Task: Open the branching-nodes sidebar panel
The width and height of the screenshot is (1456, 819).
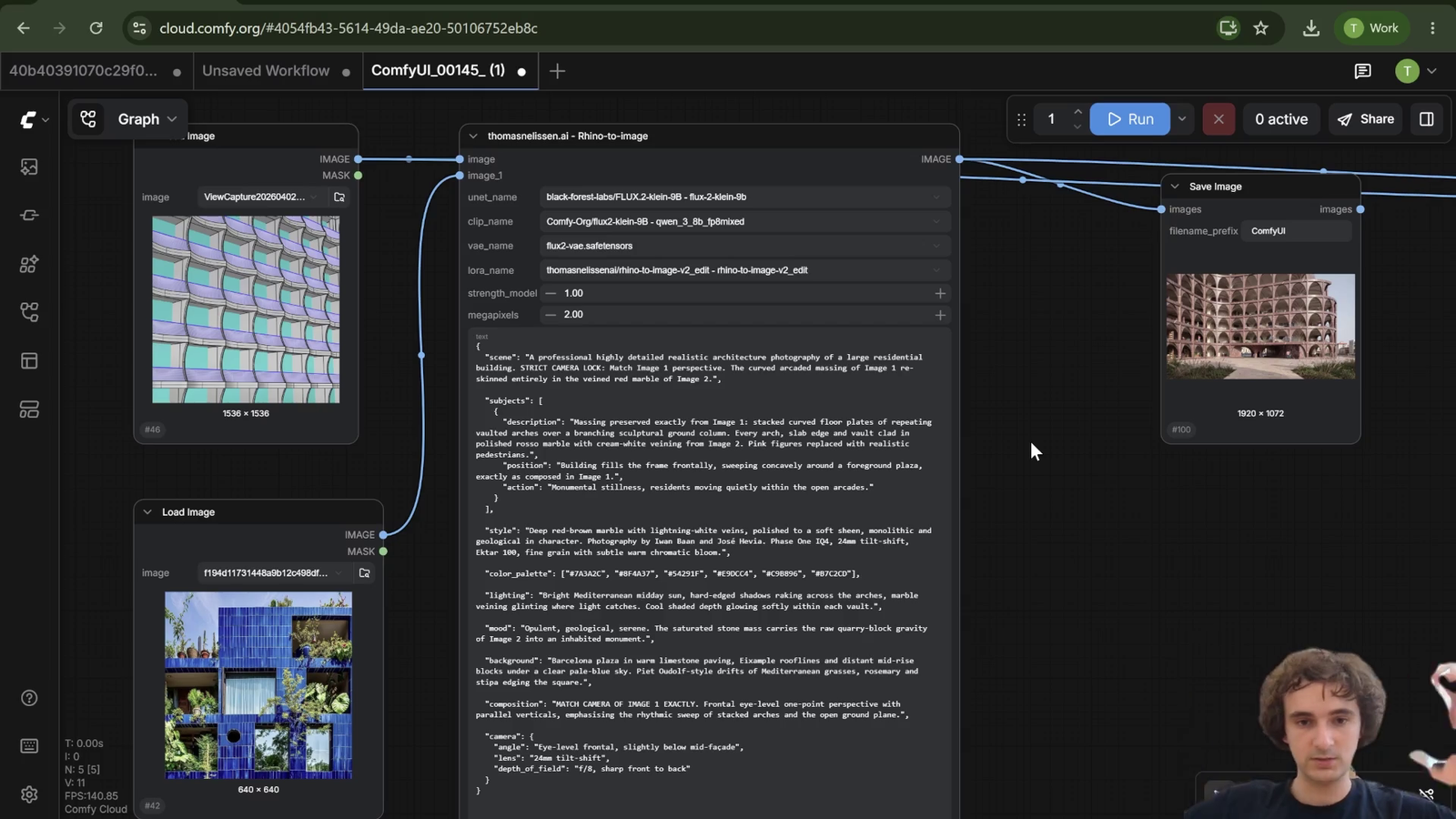Action: (29, 312)
